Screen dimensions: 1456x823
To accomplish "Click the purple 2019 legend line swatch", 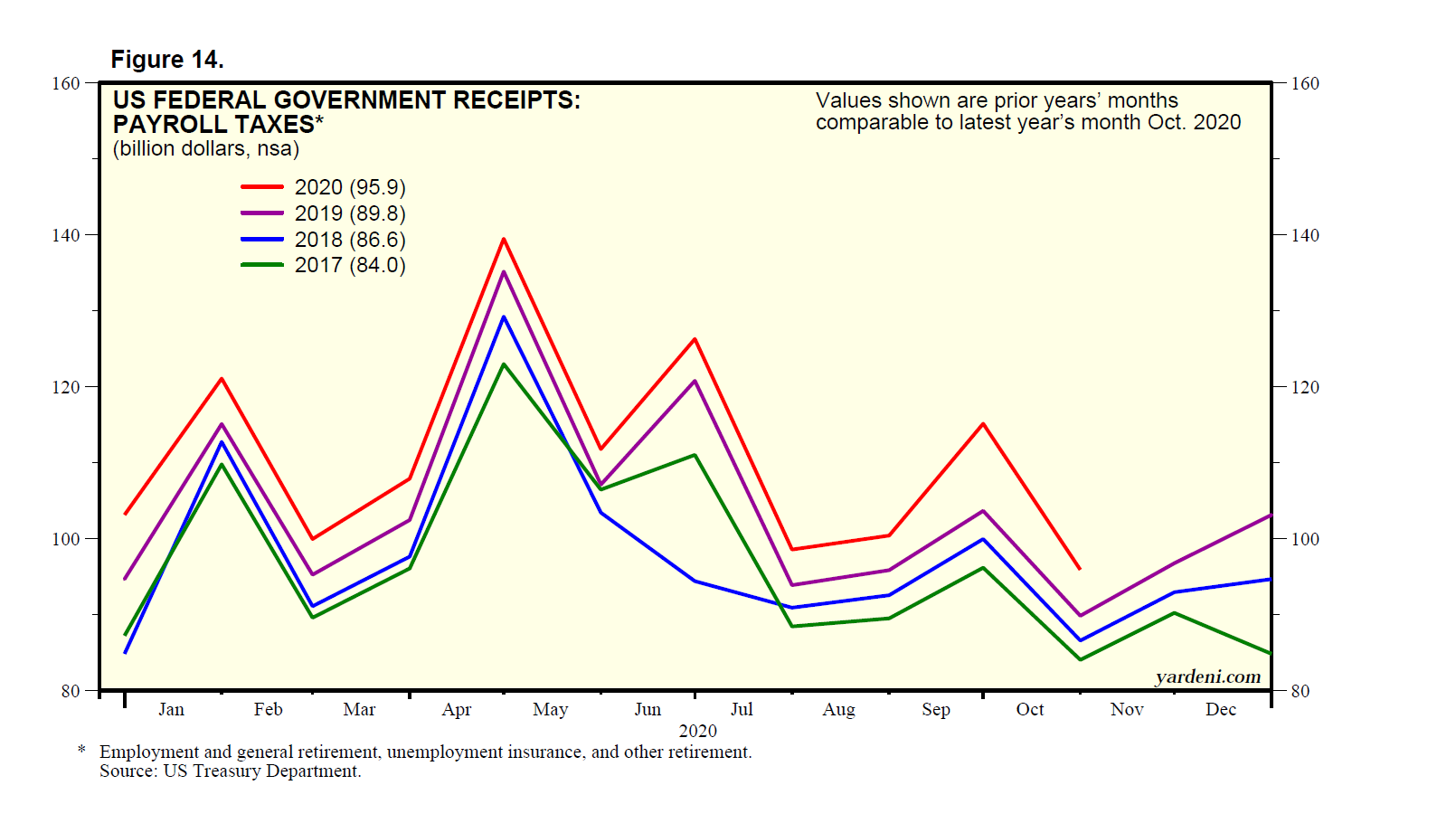I will click(x=262, y=213).
